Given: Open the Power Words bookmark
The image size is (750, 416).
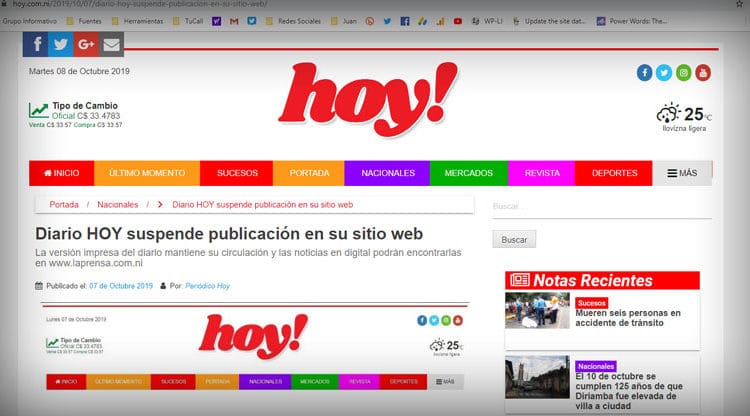Looking at the screenshot, I should [x=632, y=21].
